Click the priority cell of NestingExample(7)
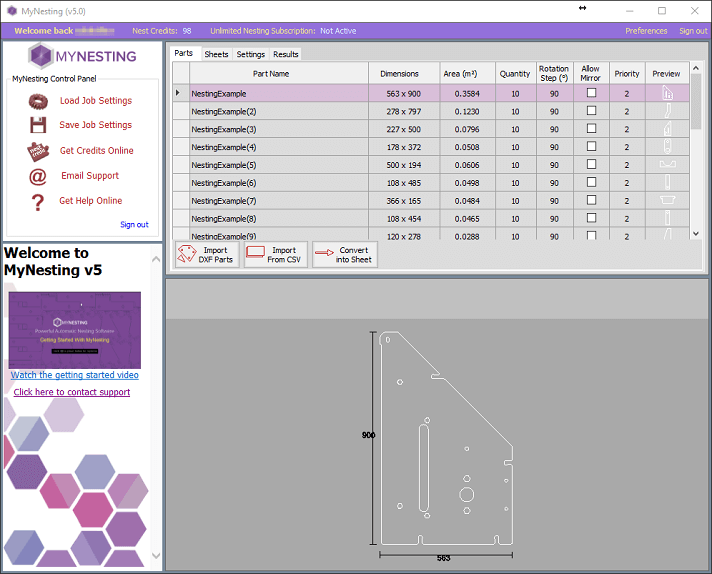 [627, 201]
